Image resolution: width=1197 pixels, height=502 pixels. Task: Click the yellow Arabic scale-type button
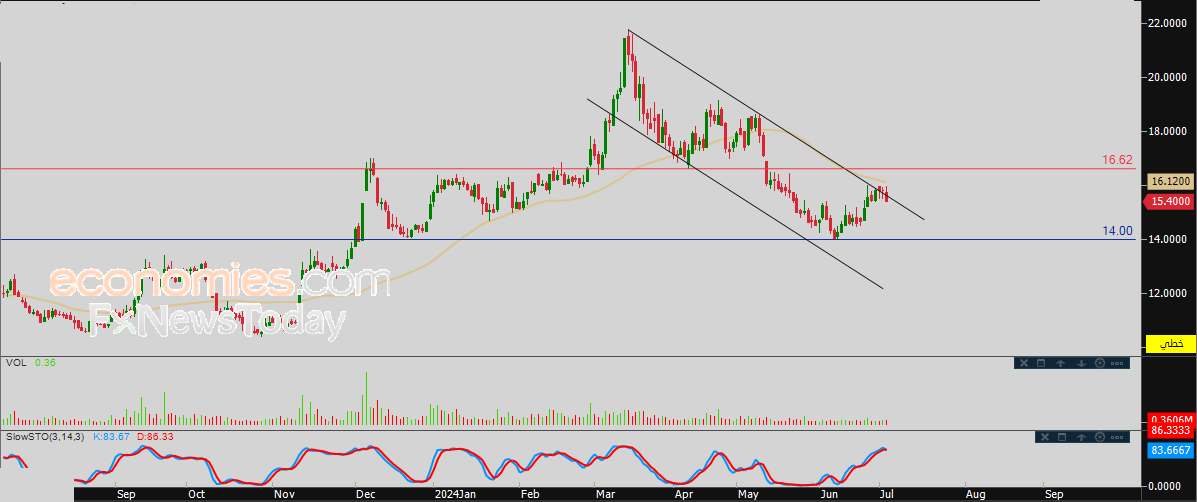pyautogui.click(x=1170, y=344)
